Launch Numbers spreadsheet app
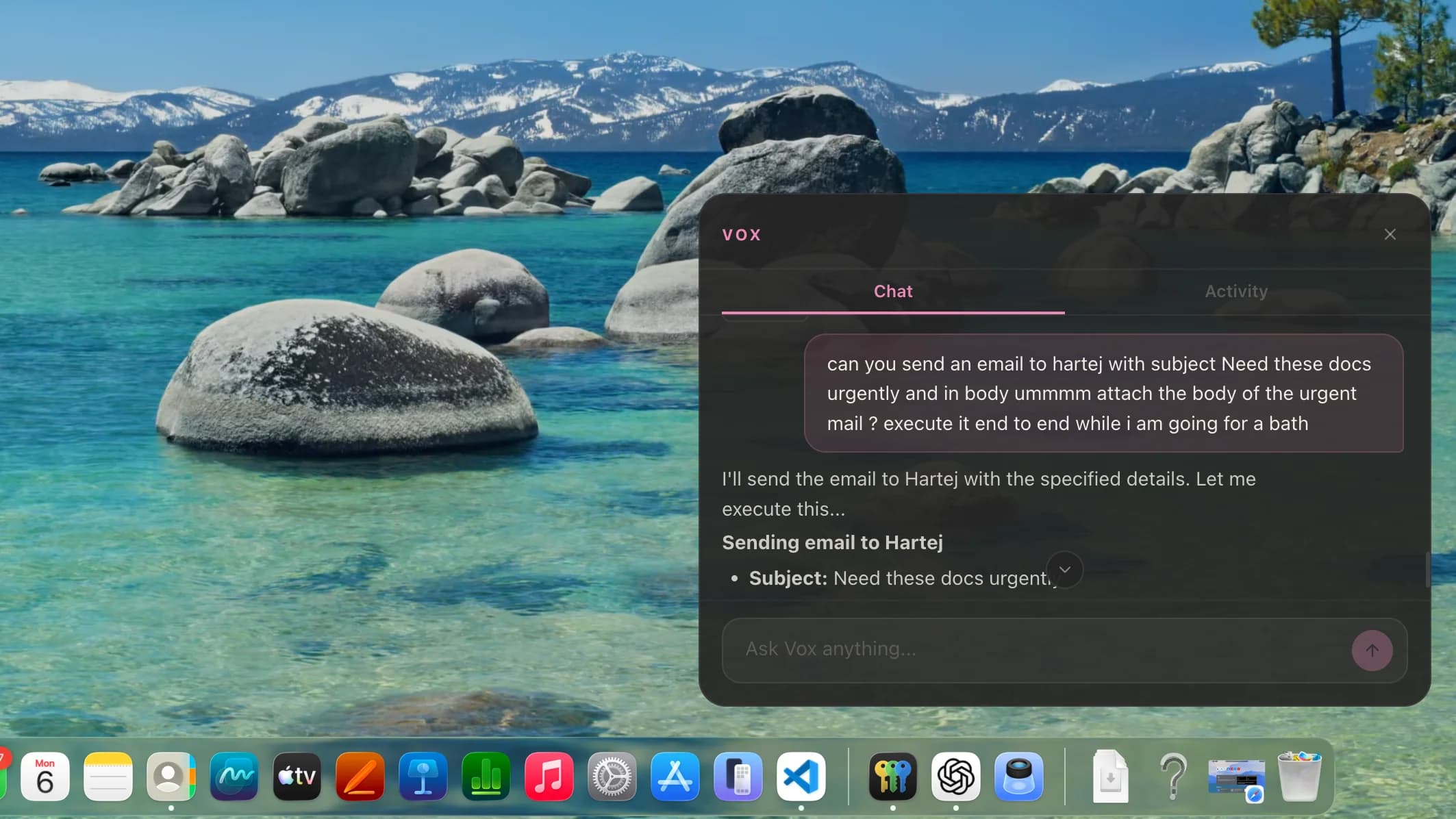This screenshot has width=1456, height=819. pos(486,777)
